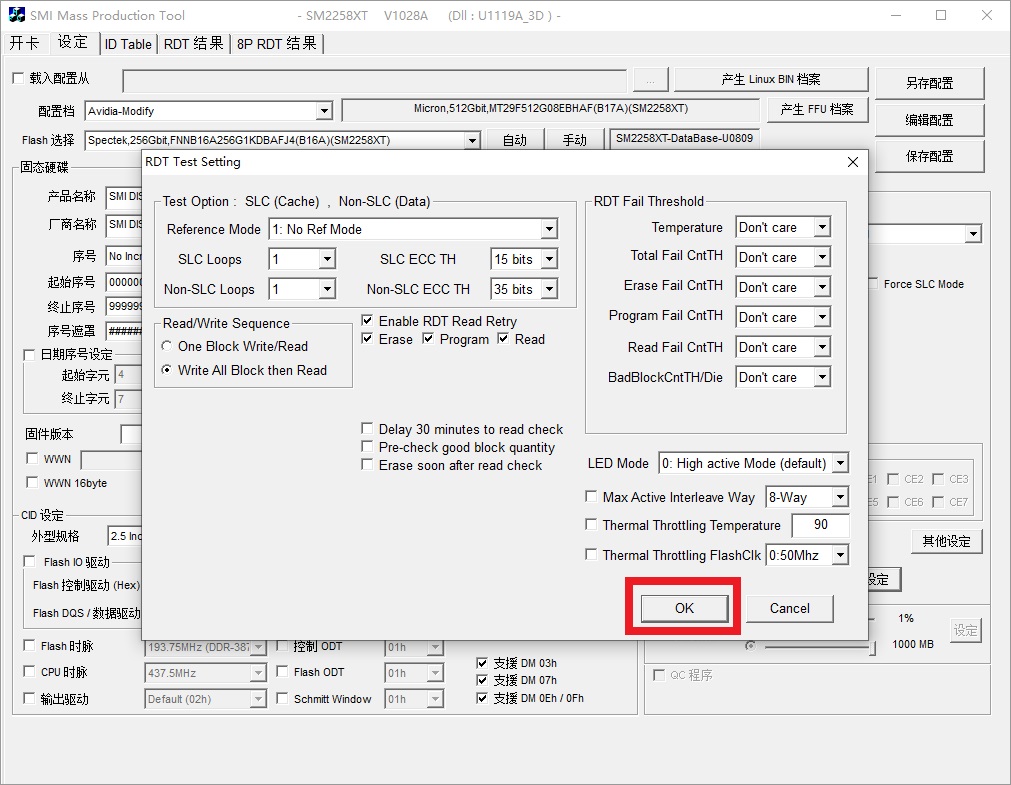This screenshot has width=1011, height=785.
Task: Enable Max Active Interleave Way checkbox
Action: point(592,497)
